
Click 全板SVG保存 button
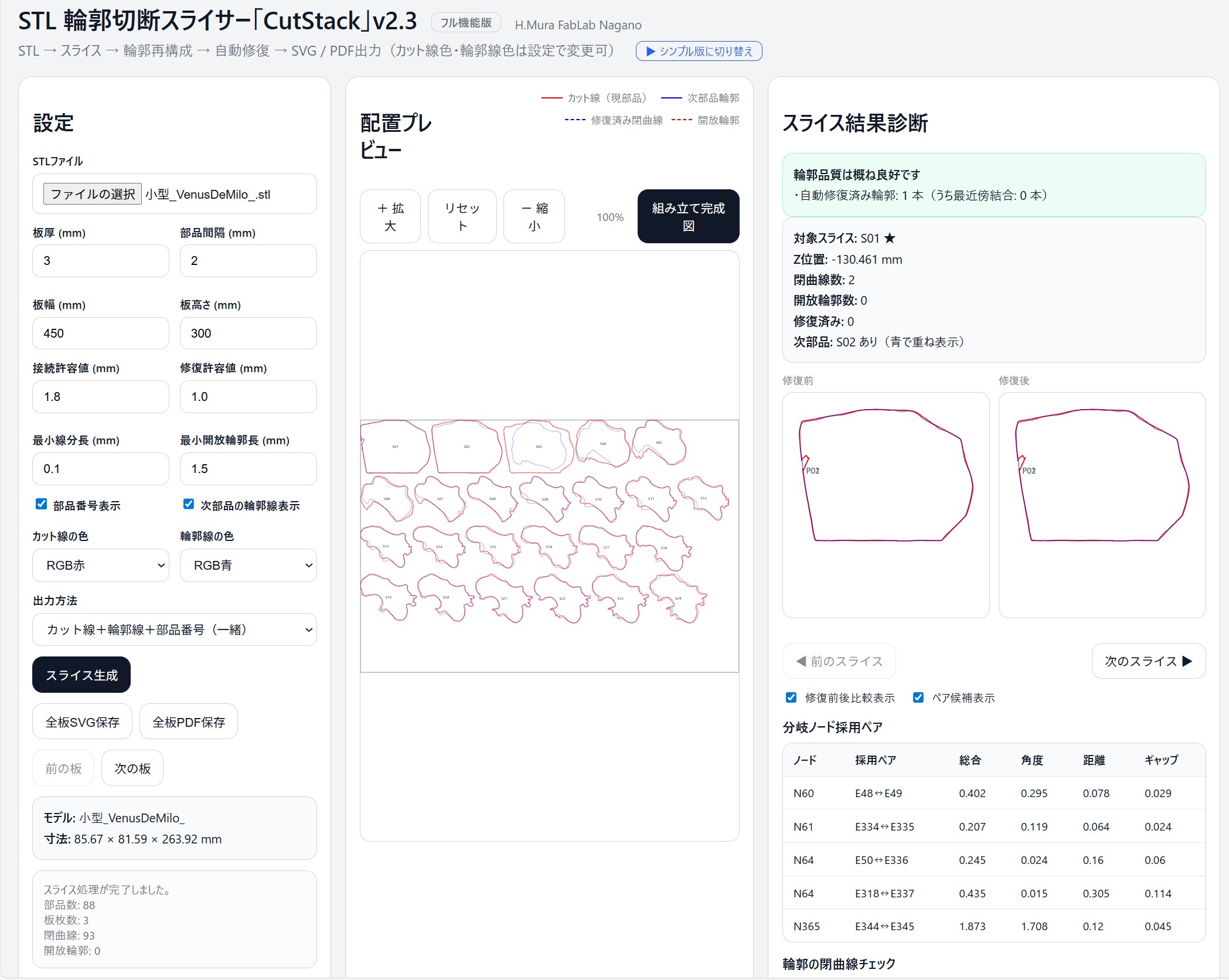[x=82, y=722]
